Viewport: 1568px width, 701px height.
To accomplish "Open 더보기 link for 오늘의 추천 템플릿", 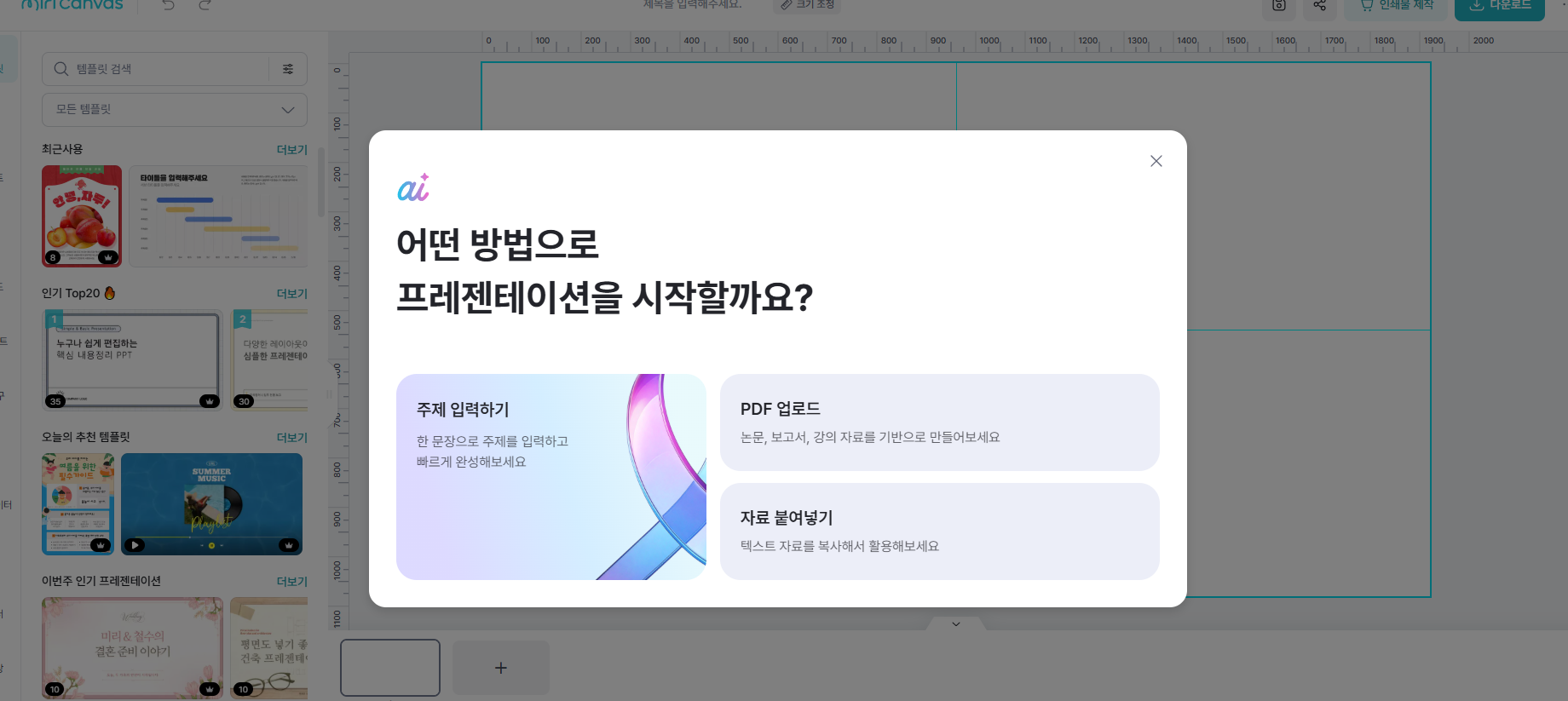I will 291,438.
